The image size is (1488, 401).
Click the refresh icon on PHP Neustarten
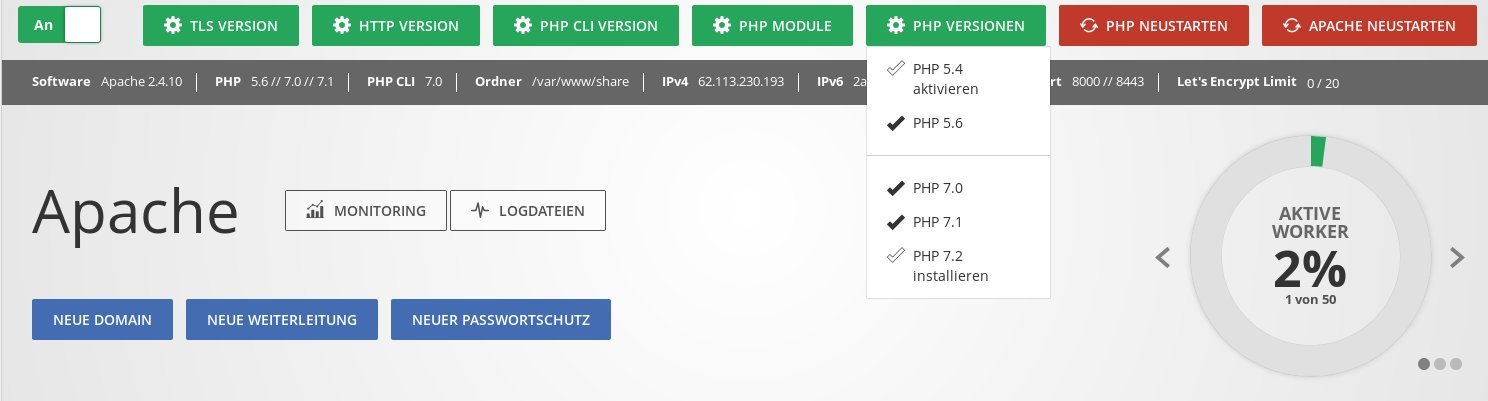point(1089,26)
